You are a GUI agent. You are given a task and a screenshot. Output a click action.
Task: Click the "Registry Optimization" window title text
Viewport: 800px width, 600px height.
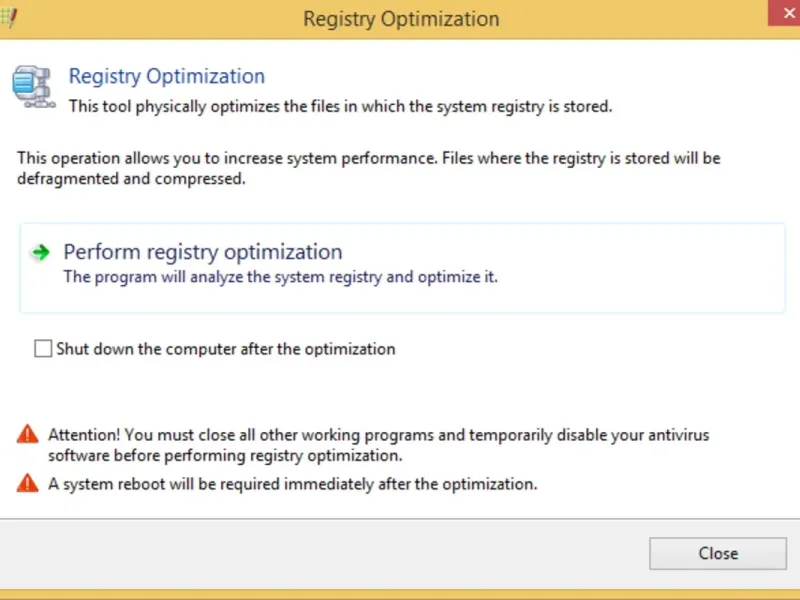[400, 19]
